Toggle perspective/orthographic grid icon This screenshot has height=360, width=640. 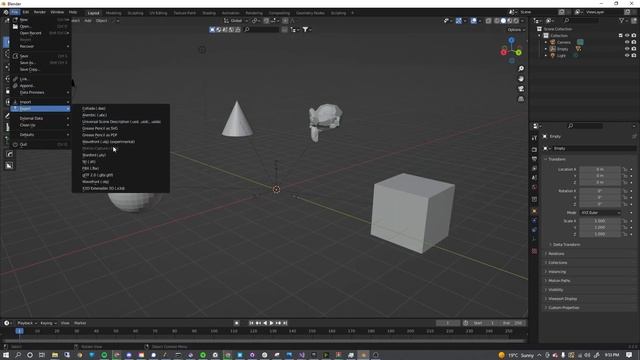tap(521, 99)
